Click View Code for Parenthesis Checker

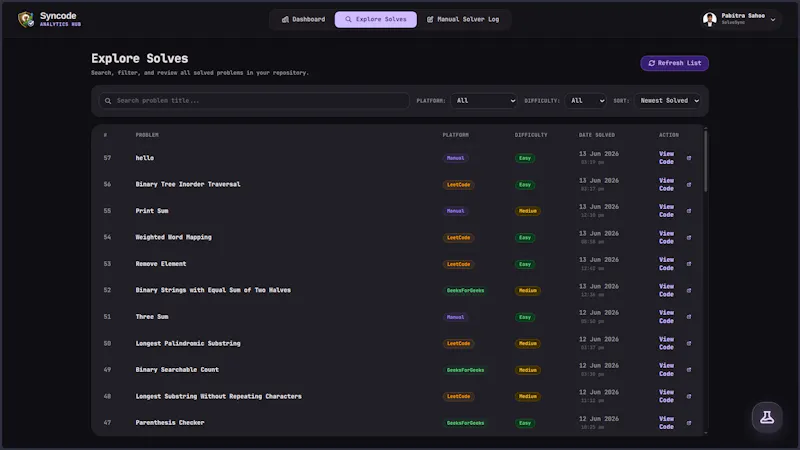point(666,423)
